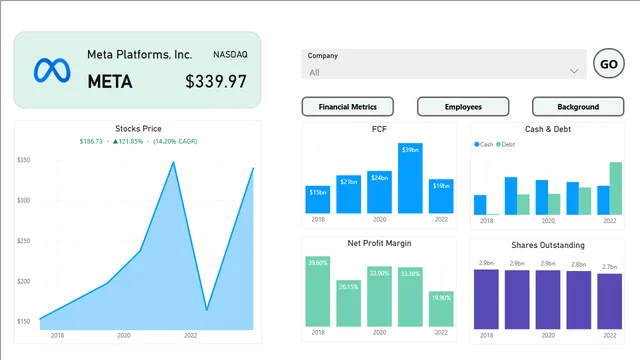The width and height of the screenshot is (640, 360).
Task: Select the 26.15% Net Profit Margin bar
Action: pyautogui.click(x=349, y=303)
